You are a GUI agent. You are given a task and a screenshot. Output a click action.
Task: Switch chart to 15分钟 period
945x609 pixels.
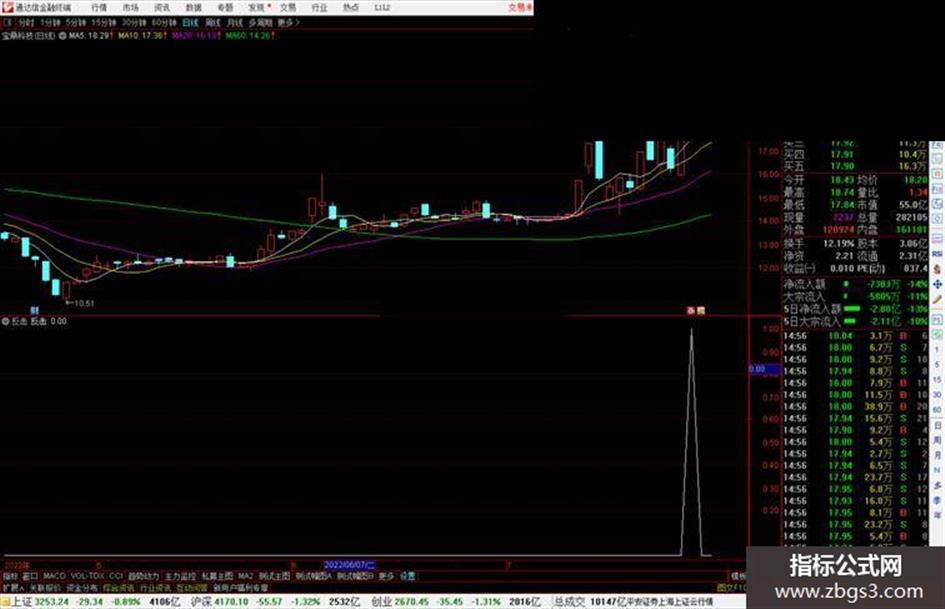point(104,22)
